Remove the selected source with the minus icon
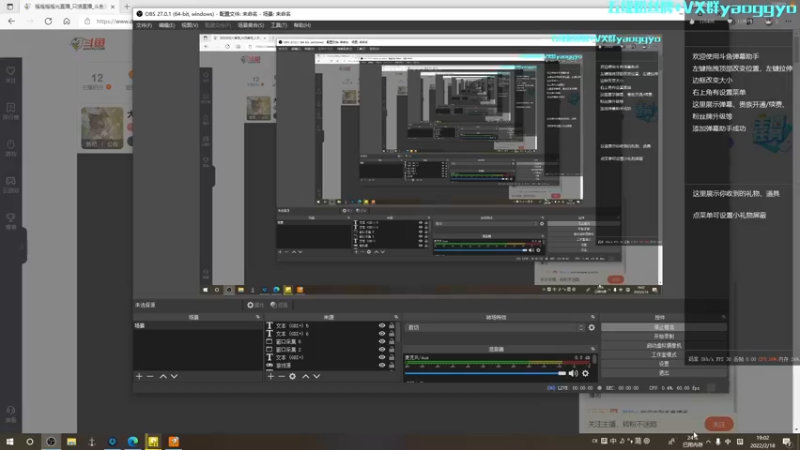Image resolution: width=800 pixels, height=450 pixels. (282, 377)
